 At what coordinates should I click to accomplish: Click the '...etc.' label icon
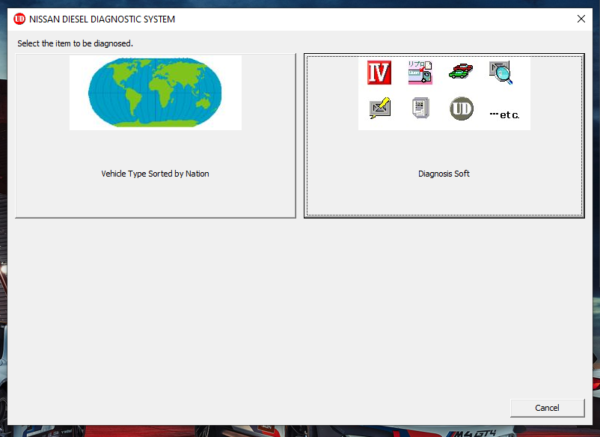click(x=504, y=115)
